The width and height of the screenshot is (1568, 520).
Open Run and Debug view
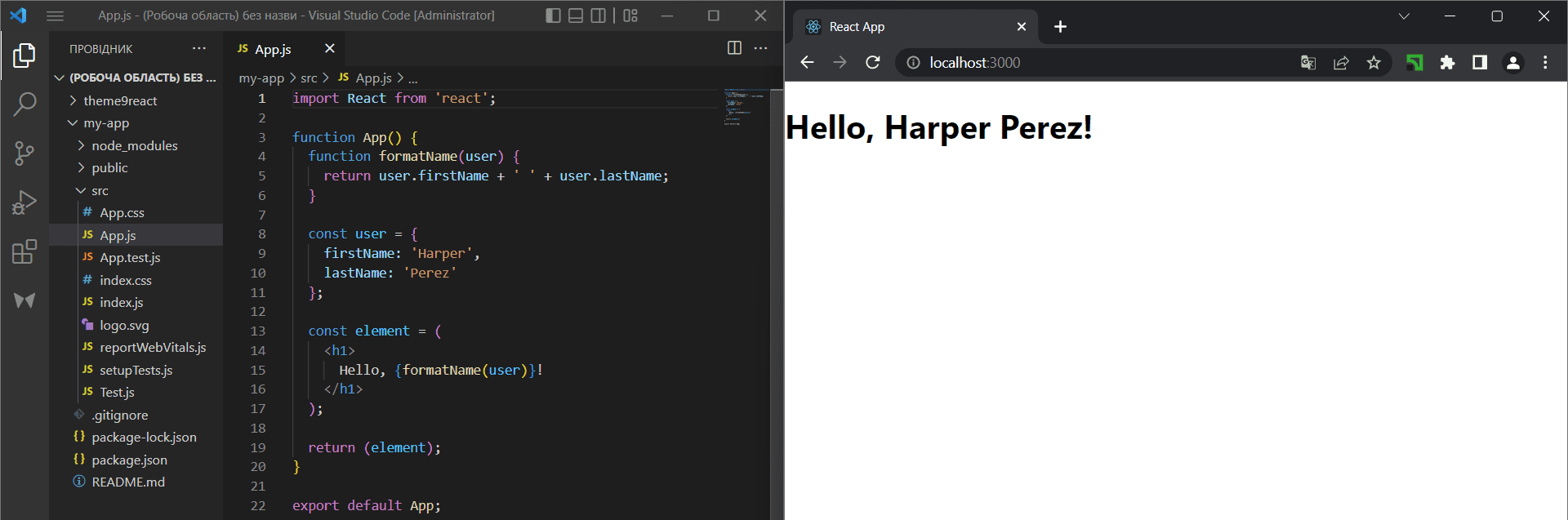tap(24, 202)
